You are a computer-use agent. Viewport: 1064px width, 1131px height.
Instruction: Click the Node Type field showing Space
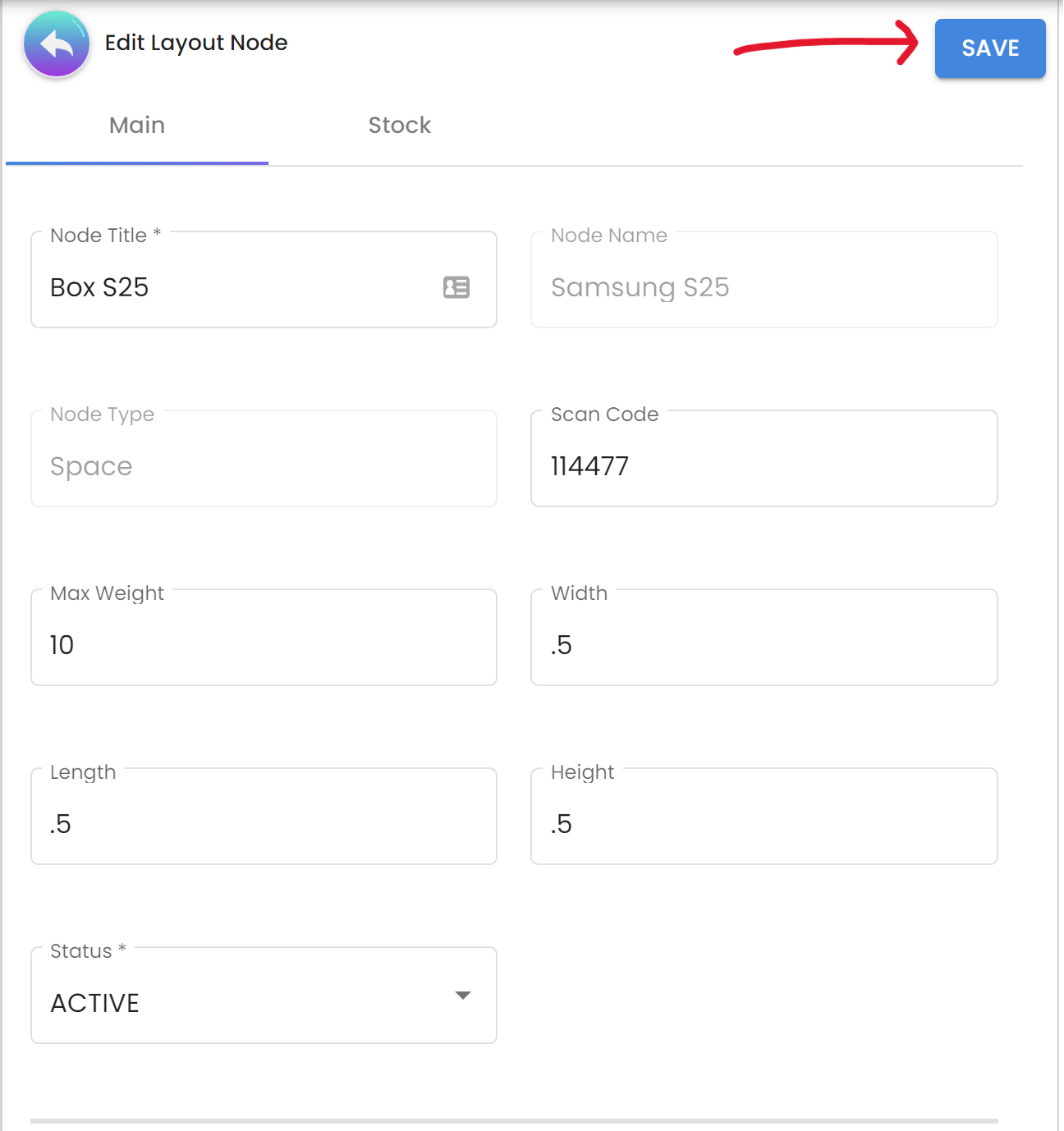click(x=263, y=466)
